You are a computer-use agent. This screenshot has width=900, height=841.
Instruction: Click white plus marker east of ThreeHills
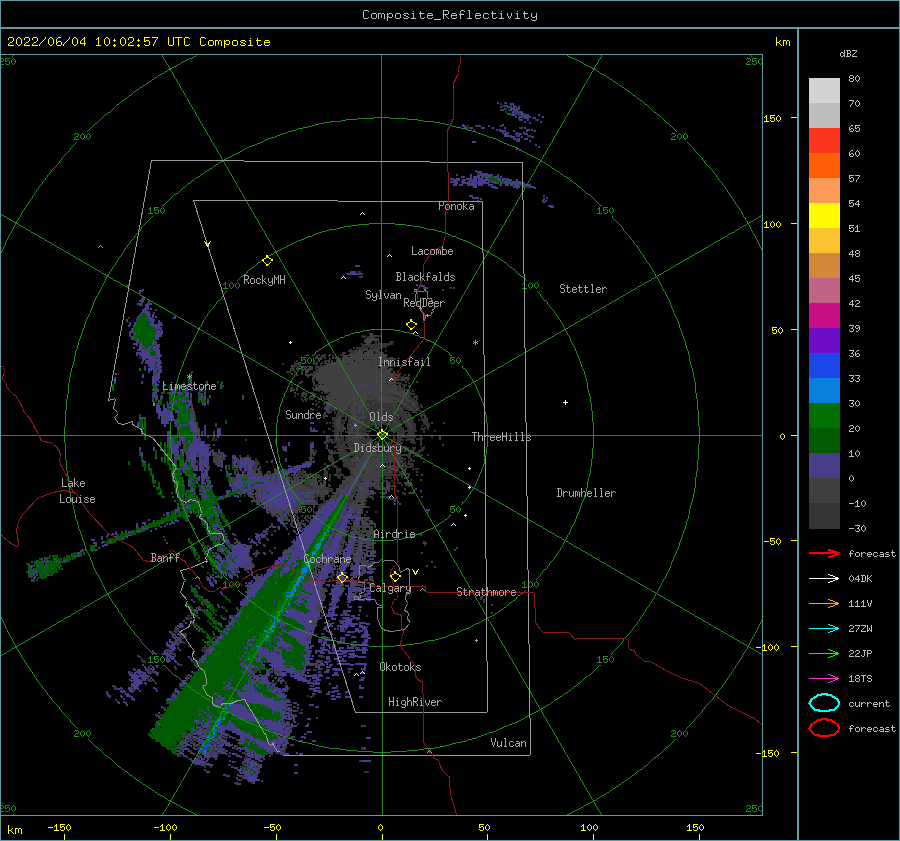[x=565, y=402]
